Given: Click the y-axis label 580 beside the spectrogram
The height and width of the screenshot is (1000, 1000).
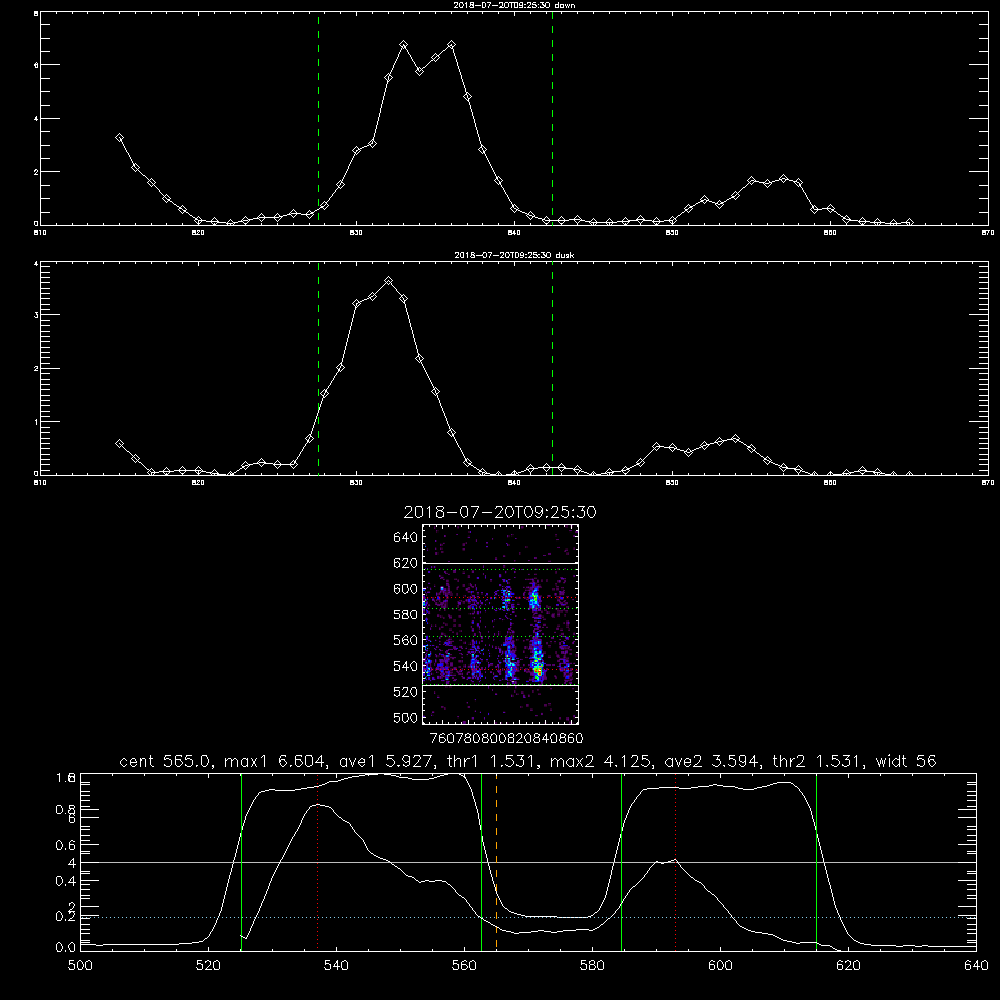Looking at the screenshot, I should click(x=405, y=615).
